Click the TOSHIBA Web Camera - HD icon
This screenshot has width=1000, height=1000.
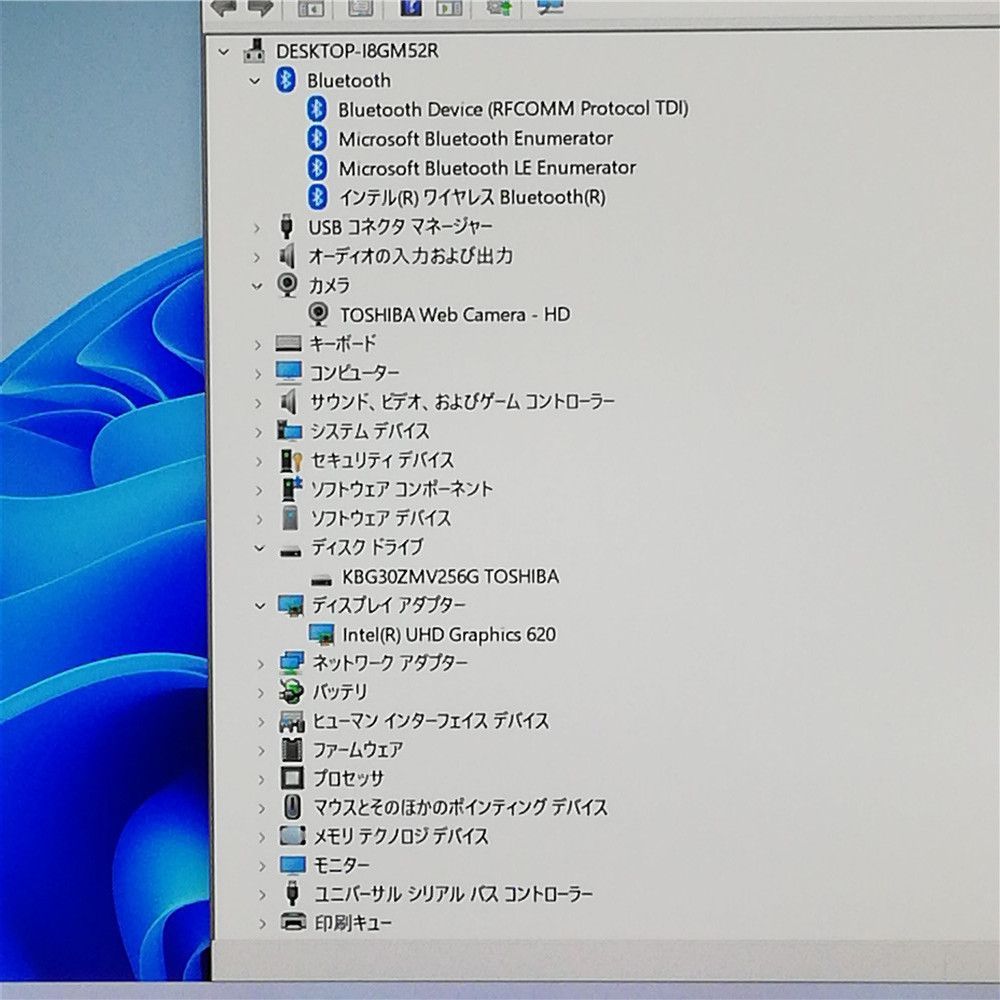318,314
